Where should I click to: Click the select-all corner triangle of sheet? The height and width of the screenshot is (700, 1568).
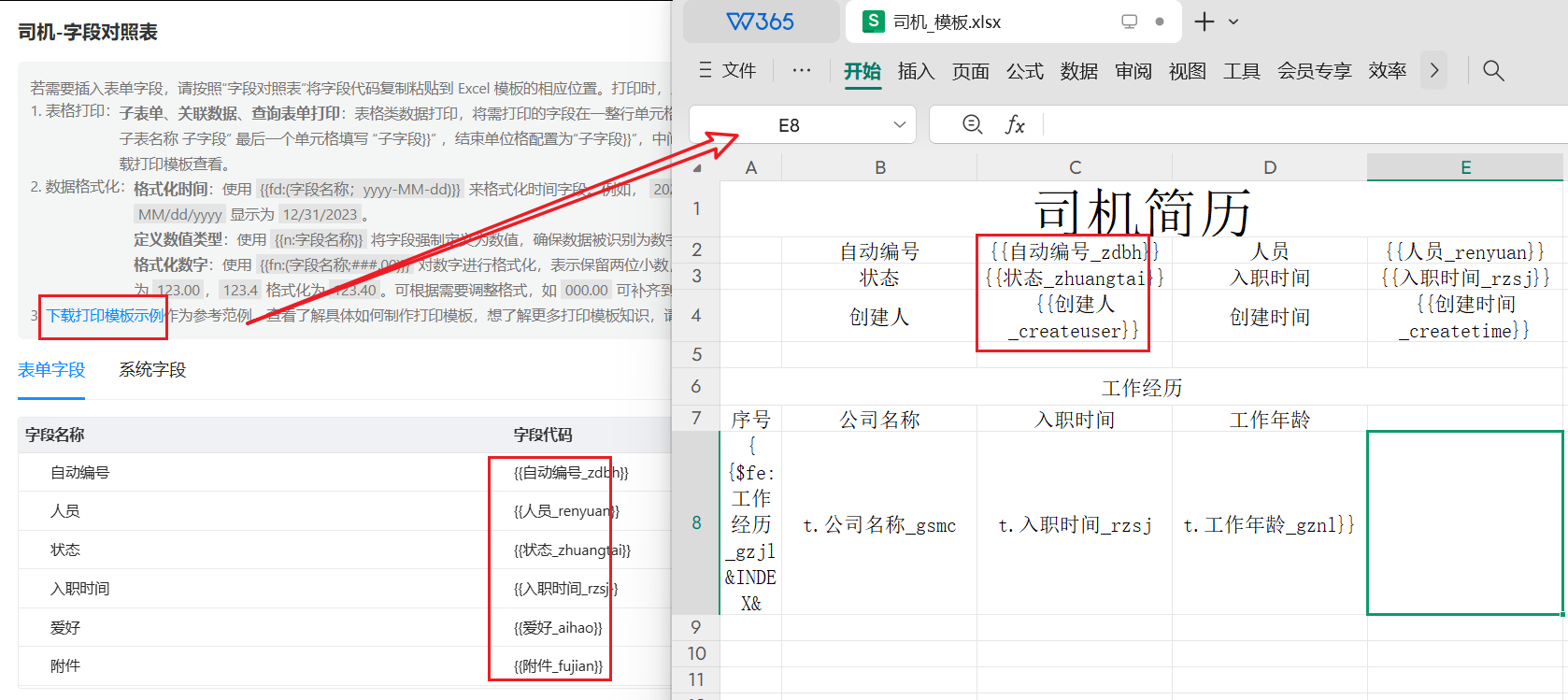pyautogui.click(x=697, y=168)
